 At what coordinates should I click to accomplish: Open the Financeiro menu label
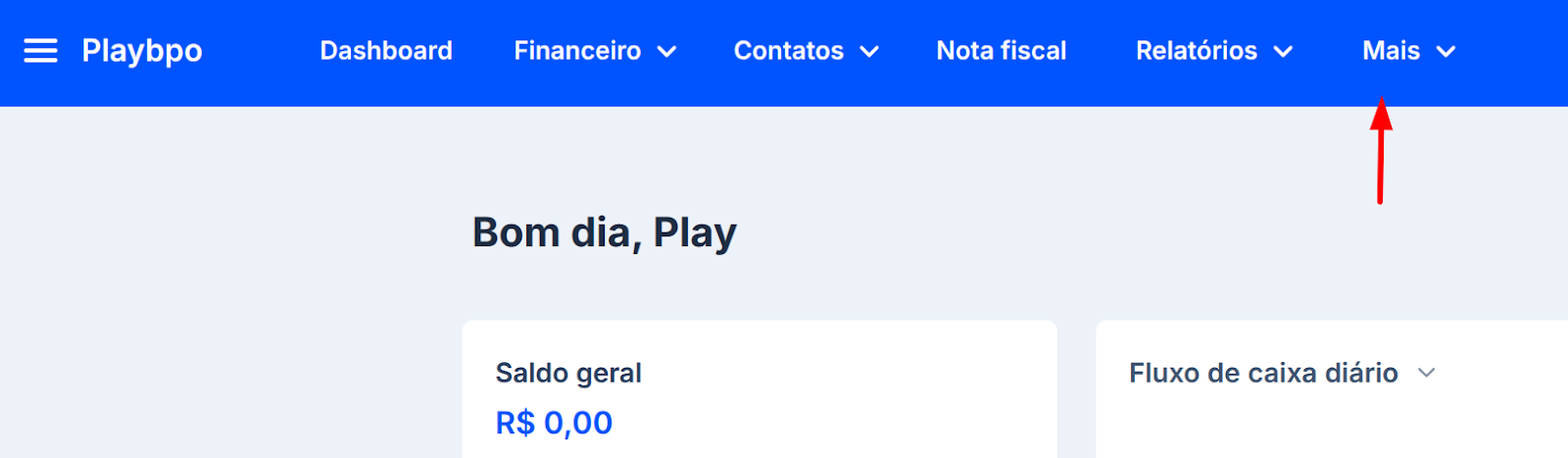pos(577,51)
